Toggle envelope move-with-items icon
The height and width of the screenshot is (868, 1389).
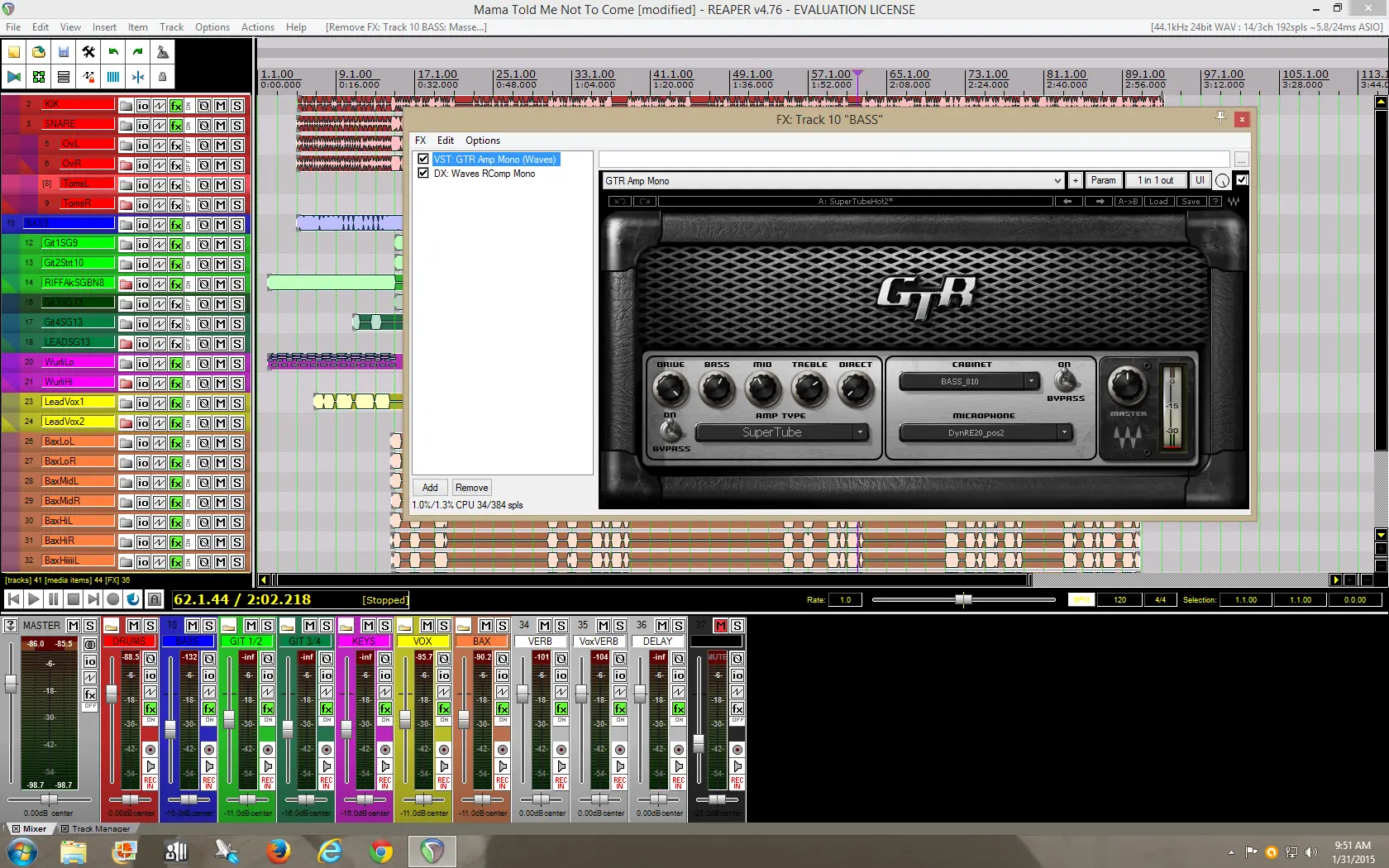pyautogui.click(x=88, y=77)
